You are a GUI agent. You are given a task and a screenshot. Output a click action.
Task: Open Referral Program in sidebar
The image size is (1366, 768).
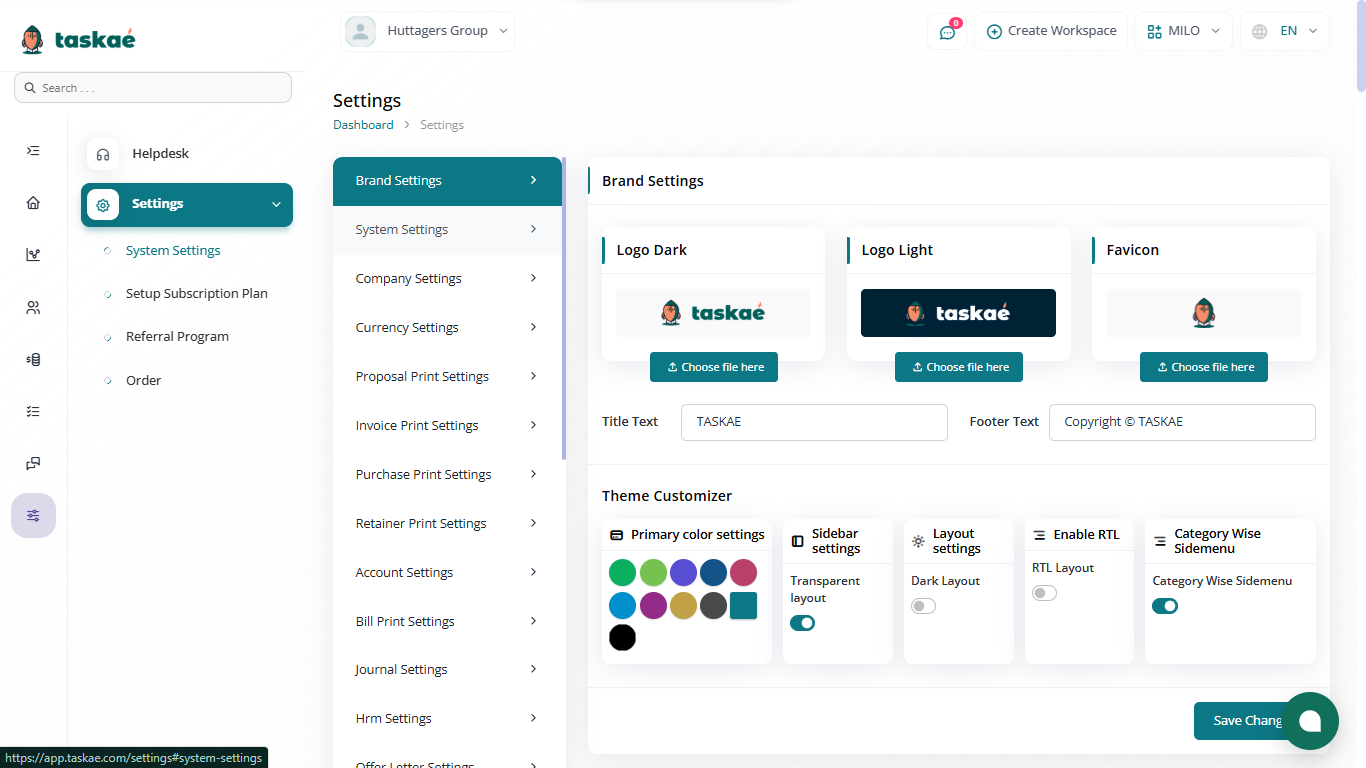[177, 337]
